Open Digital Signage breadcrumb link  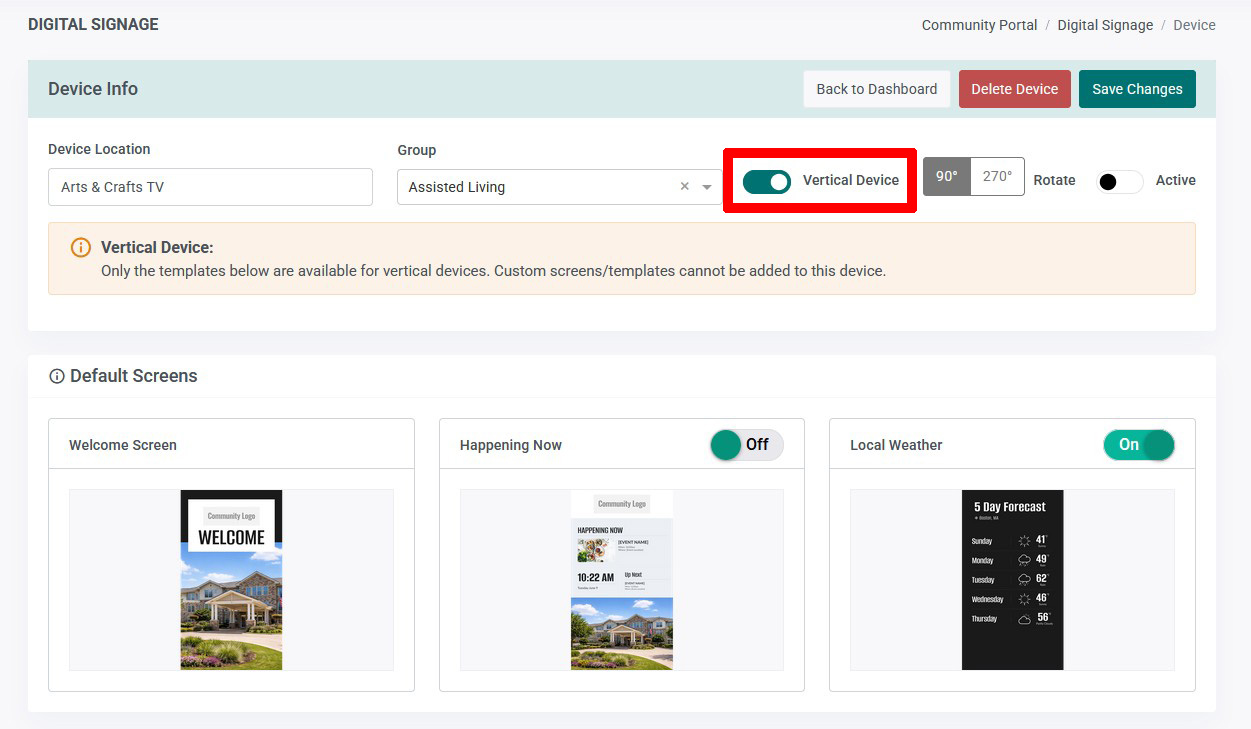coord(1105,25)
